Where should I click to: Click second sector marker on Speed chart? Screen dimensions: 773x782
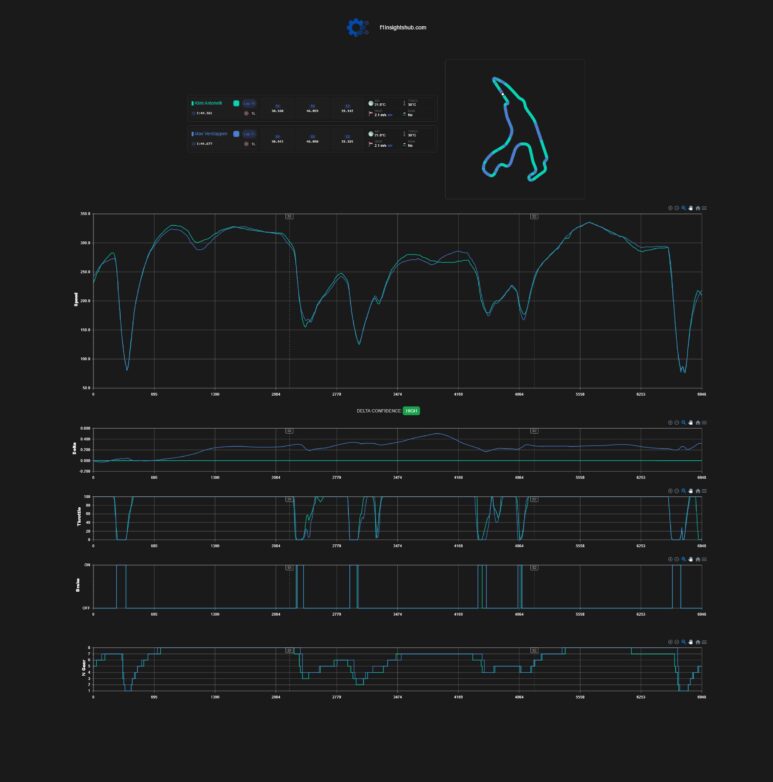pyautogui.click(x=534, y=216)
